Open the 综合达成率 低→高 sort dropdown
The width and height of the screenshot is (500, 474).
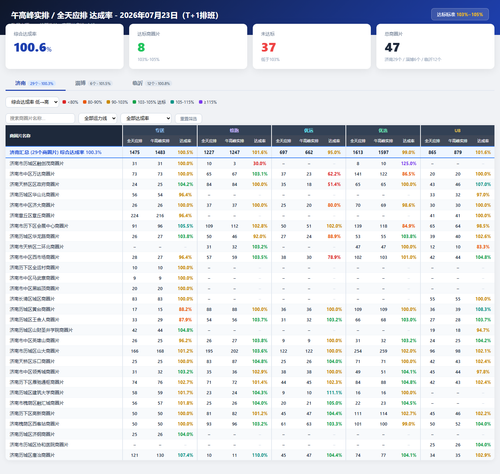click(32, 102)
